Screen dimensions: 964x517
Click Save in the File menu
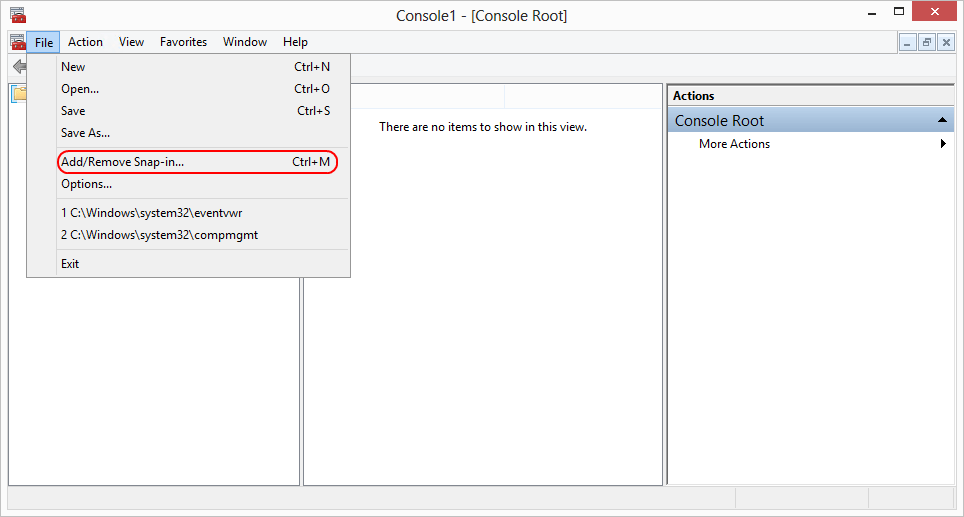tap(73, 111)
